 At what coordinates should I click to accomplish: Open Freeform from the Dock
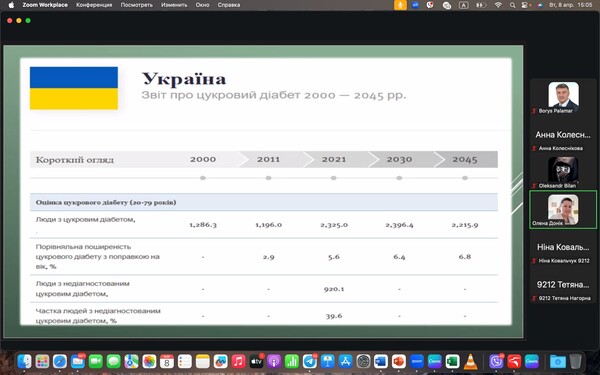[220, 361]
